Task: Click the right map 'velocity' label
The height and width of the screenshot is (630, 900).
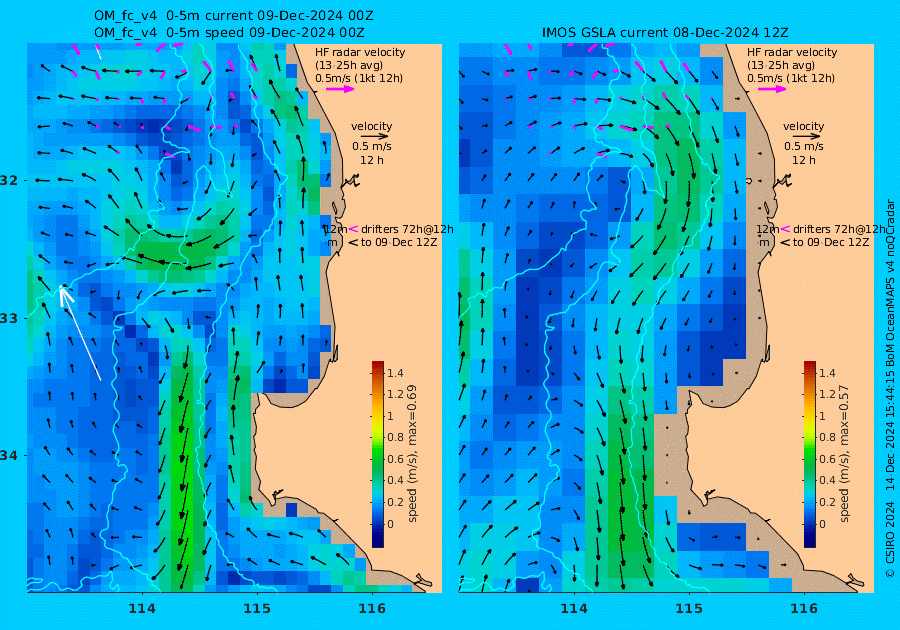Action: (804, 126)
